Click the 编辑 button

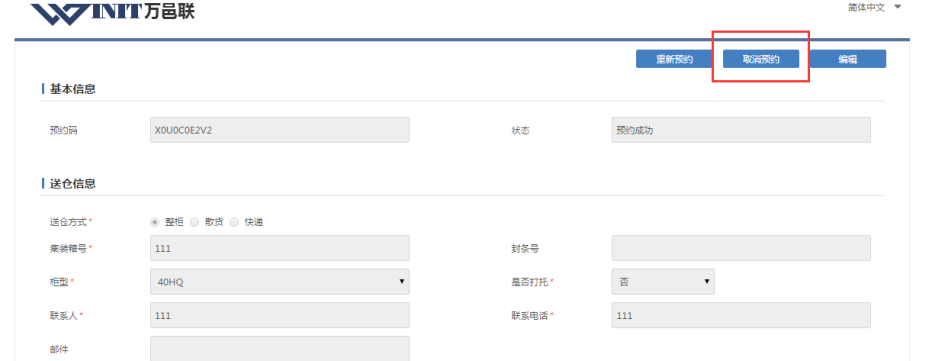coord(848,59)
